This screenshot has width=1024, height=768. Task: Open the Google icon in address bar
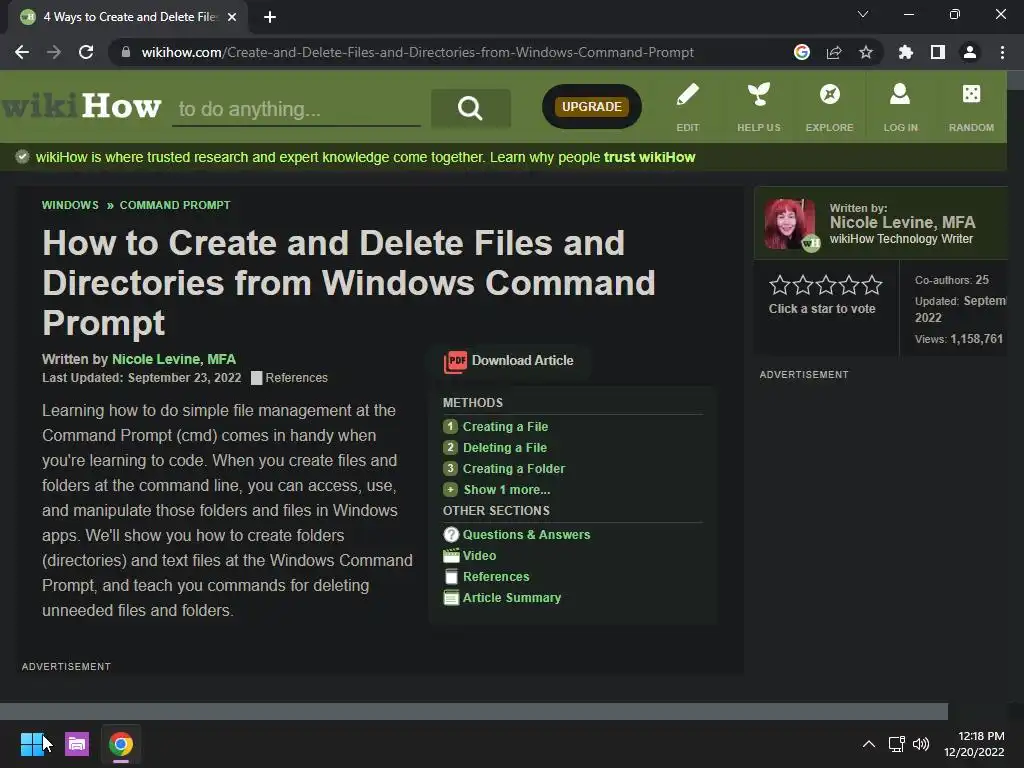pyautogui.click(x=801, y=52)
